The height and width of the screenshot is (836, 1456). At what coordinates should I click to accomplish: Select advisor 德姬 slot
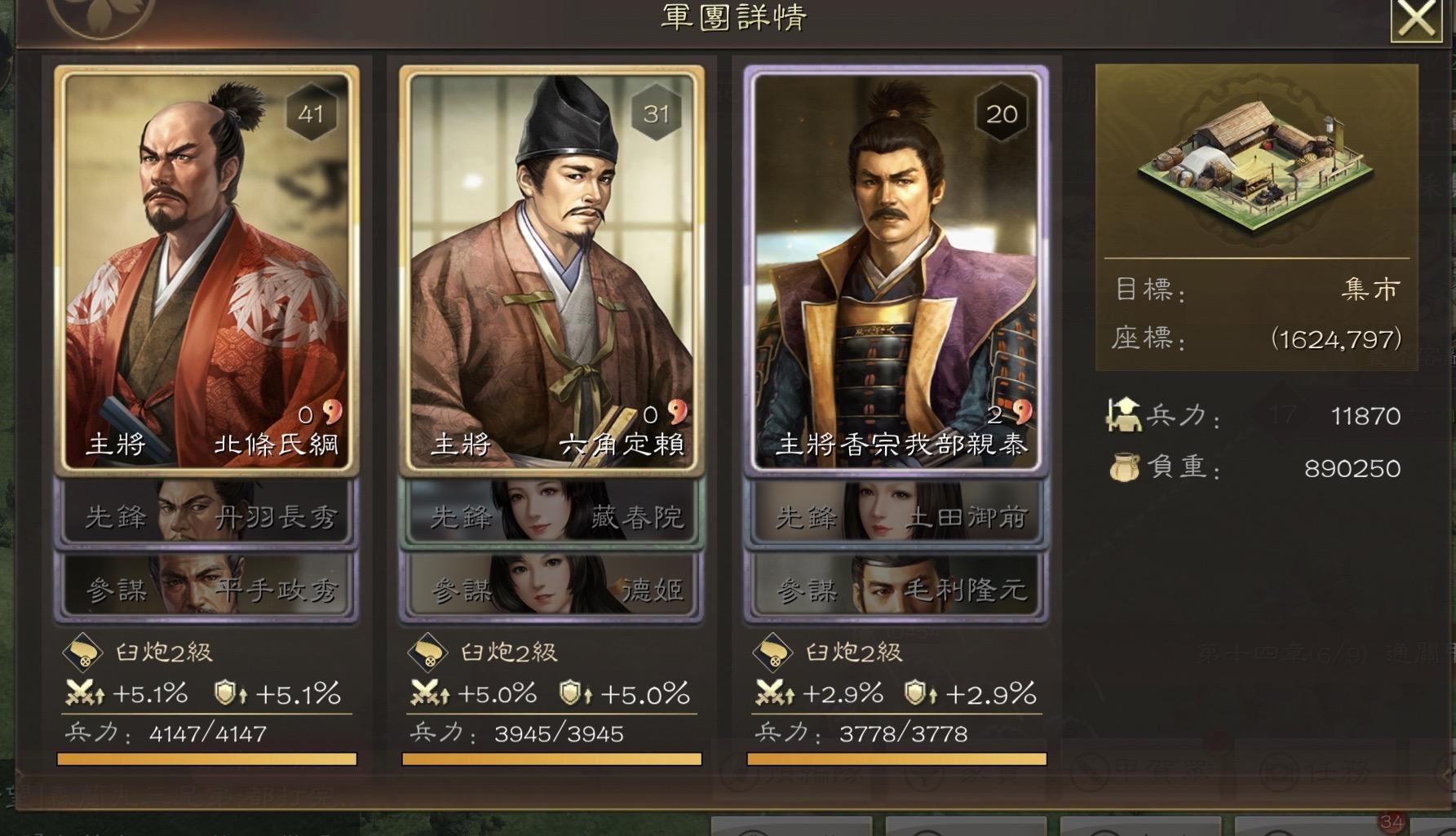(551, 586)
